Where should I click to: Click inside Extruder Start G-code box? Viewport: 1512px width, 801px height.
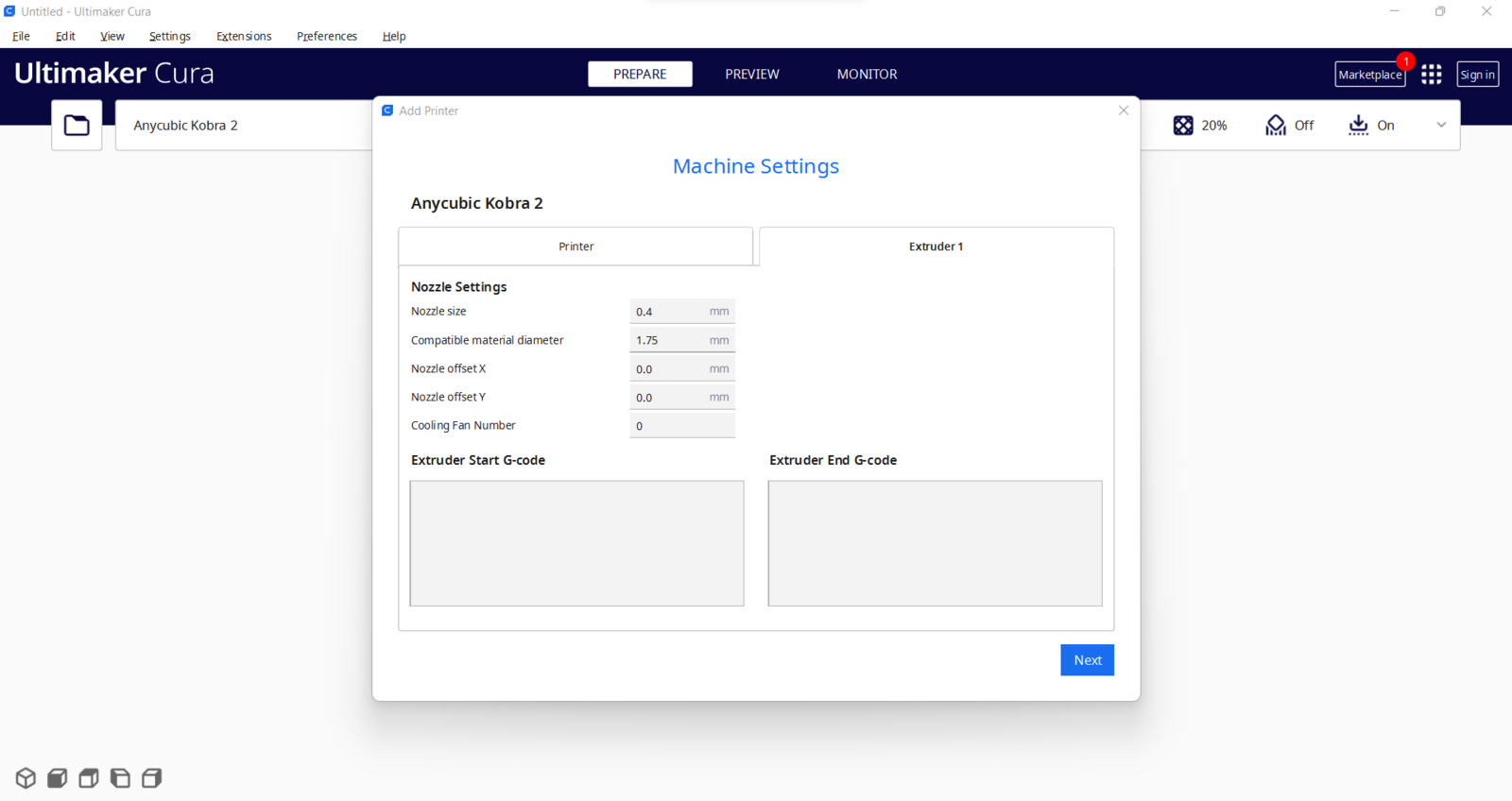coord(576,543)
